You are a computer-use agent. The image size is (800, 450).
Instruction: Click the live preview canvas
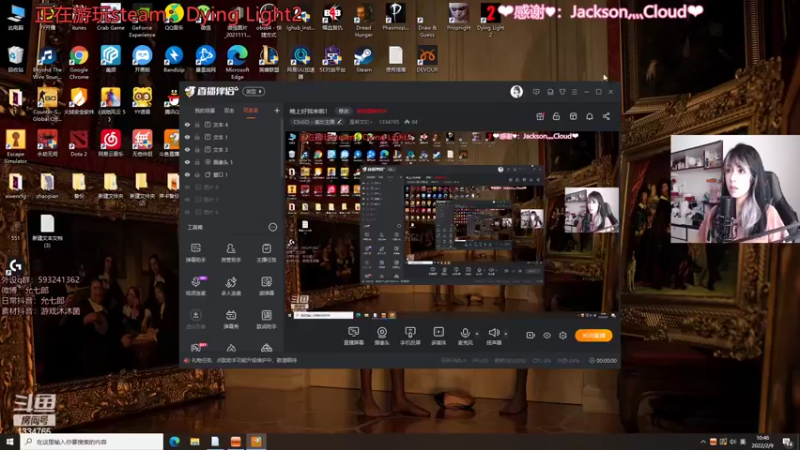pos(452,224)
